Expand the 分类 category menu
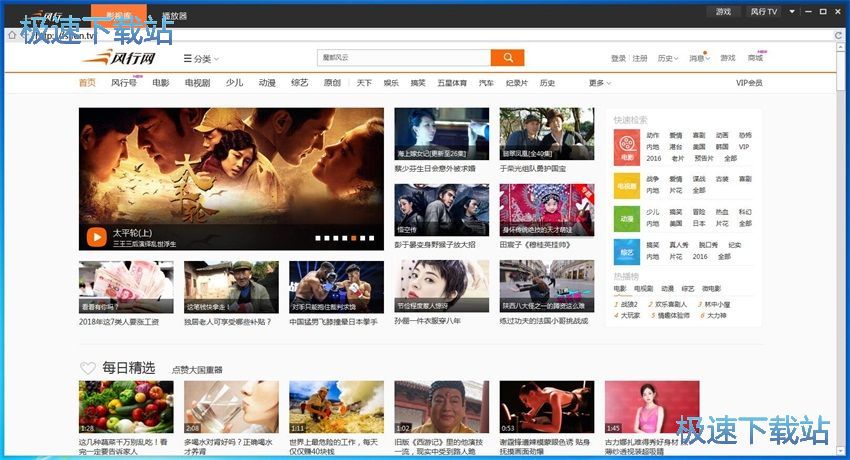Viewport: 850px width, 460px height. pos(201,59)
